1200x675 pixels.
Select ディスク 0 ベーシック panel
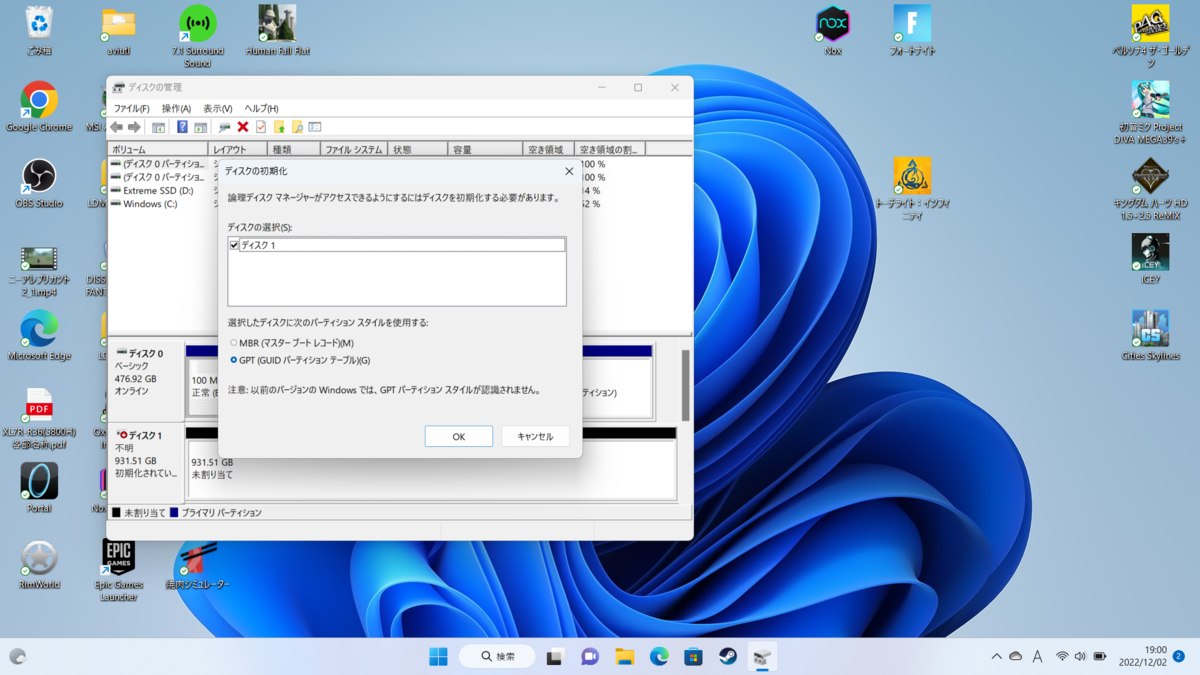click(146, 381)
